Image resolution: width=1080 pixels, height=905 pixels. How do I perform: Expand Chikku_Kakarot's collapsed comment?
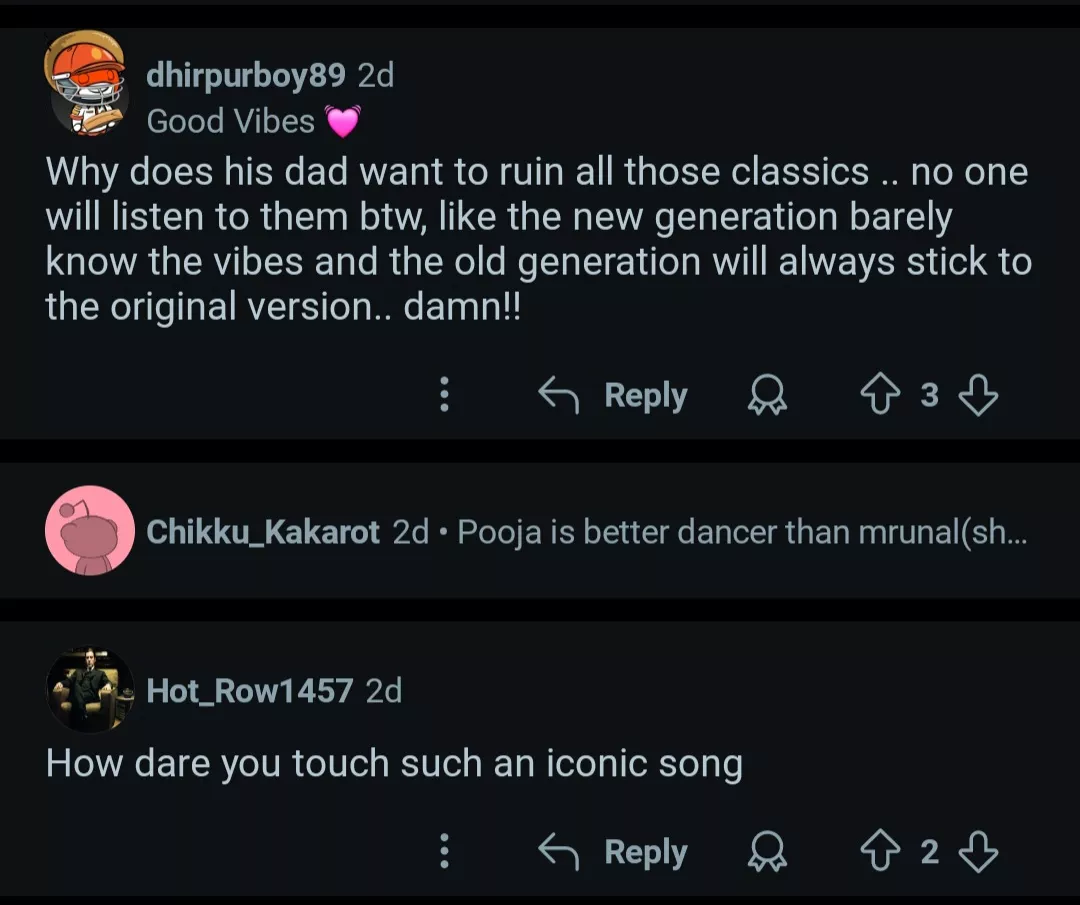click(742, 532)
